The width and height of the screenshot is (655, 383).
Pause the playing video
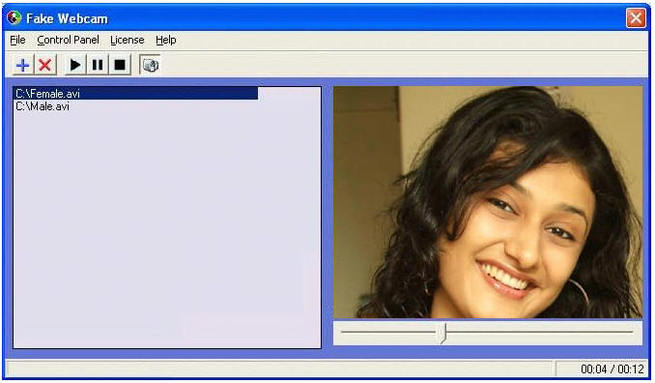coord(98,65)
